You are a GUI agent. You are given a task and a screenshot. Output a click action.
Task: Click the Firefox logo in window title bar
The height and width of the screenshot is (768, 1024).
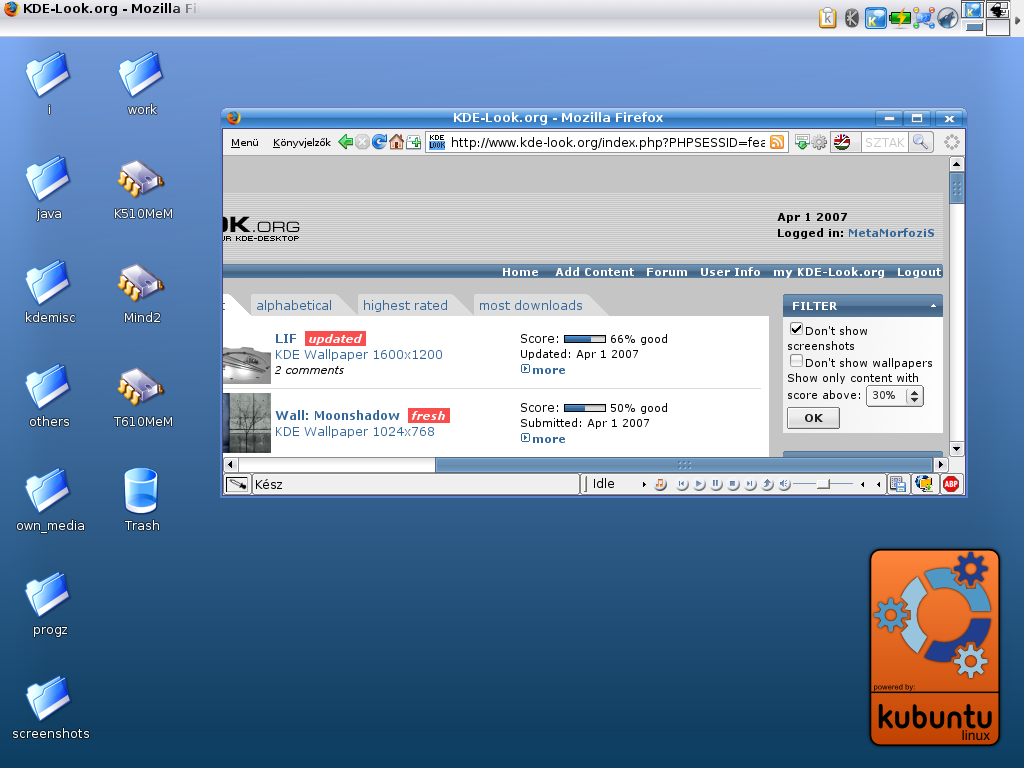pyautogui.click(x=234, y=118)
